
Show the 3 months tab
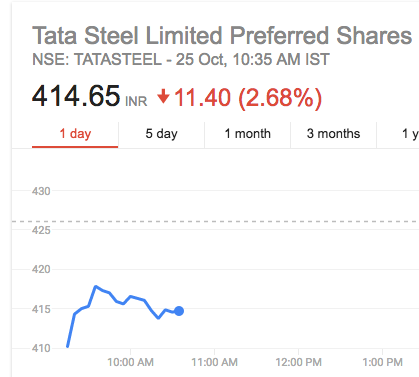(x=333, y=134)
